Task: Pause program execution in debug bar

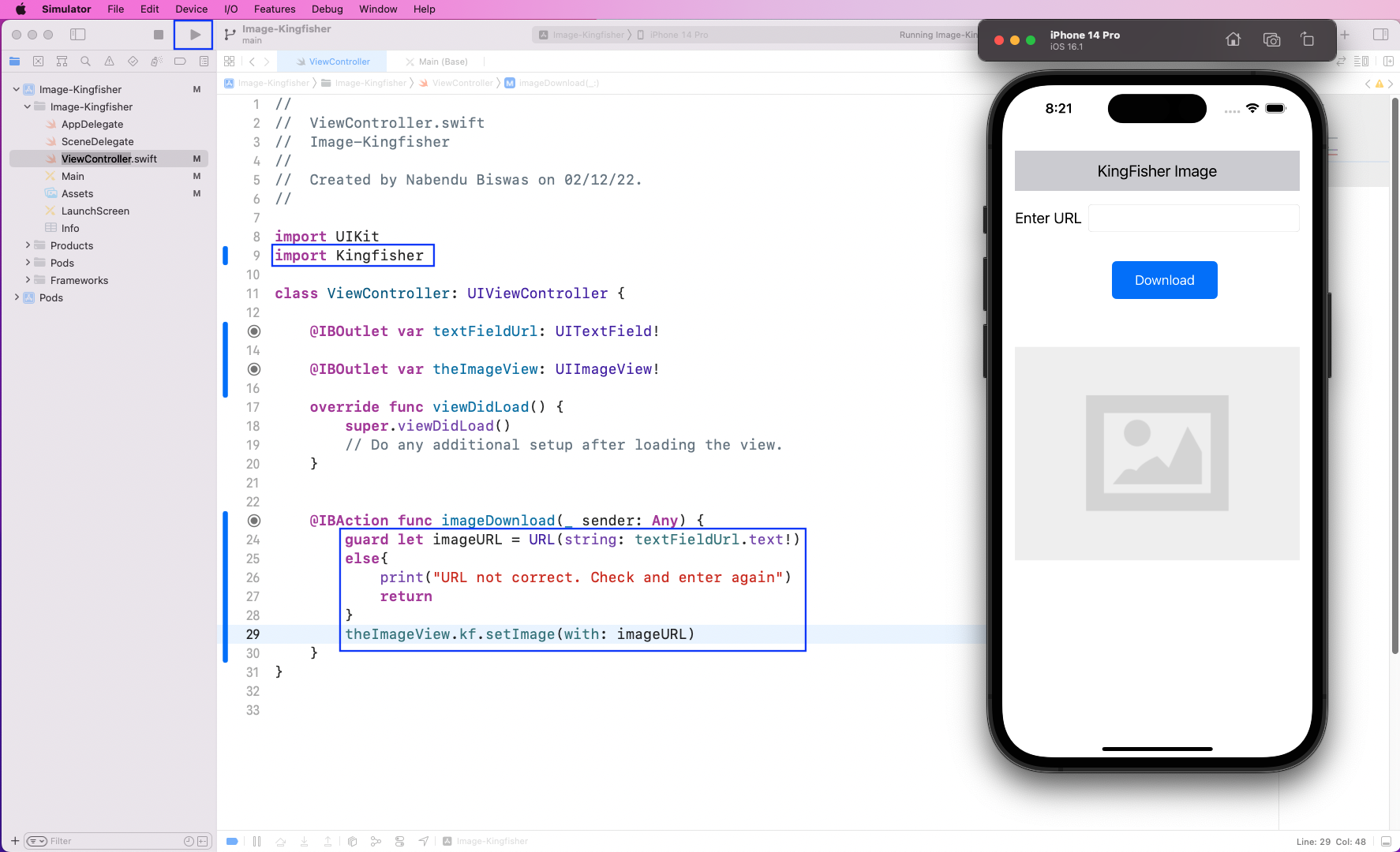Action: tap(256, 842)
